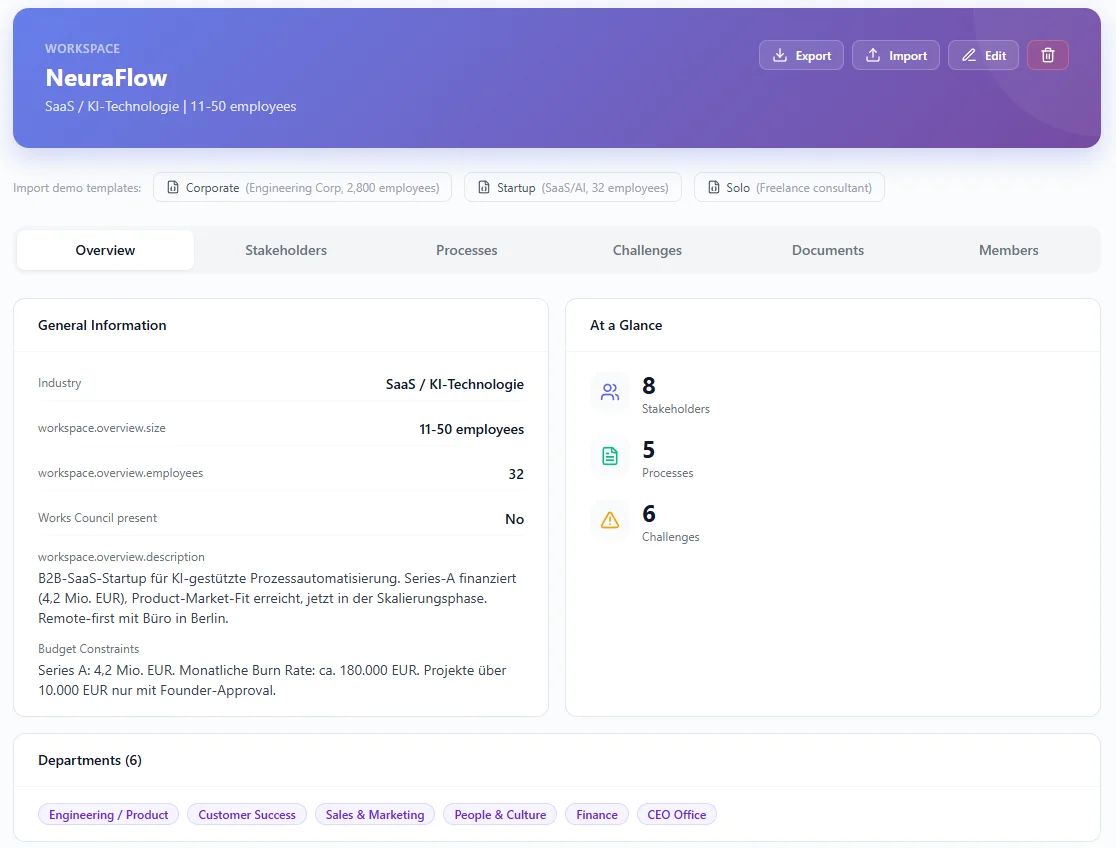The image size is (1116, 848).
Task: Open the Challenges tab
Action: coord(647,250)
